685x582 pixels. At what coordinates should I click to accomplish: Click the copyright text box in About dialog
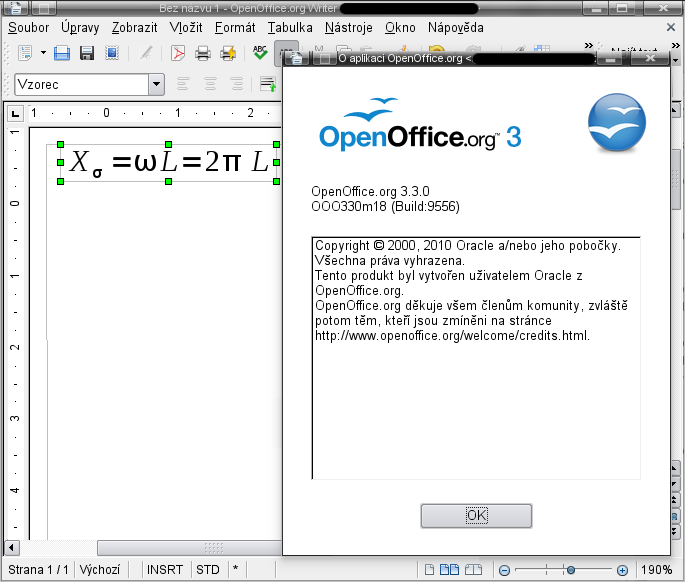pos(476,358)
